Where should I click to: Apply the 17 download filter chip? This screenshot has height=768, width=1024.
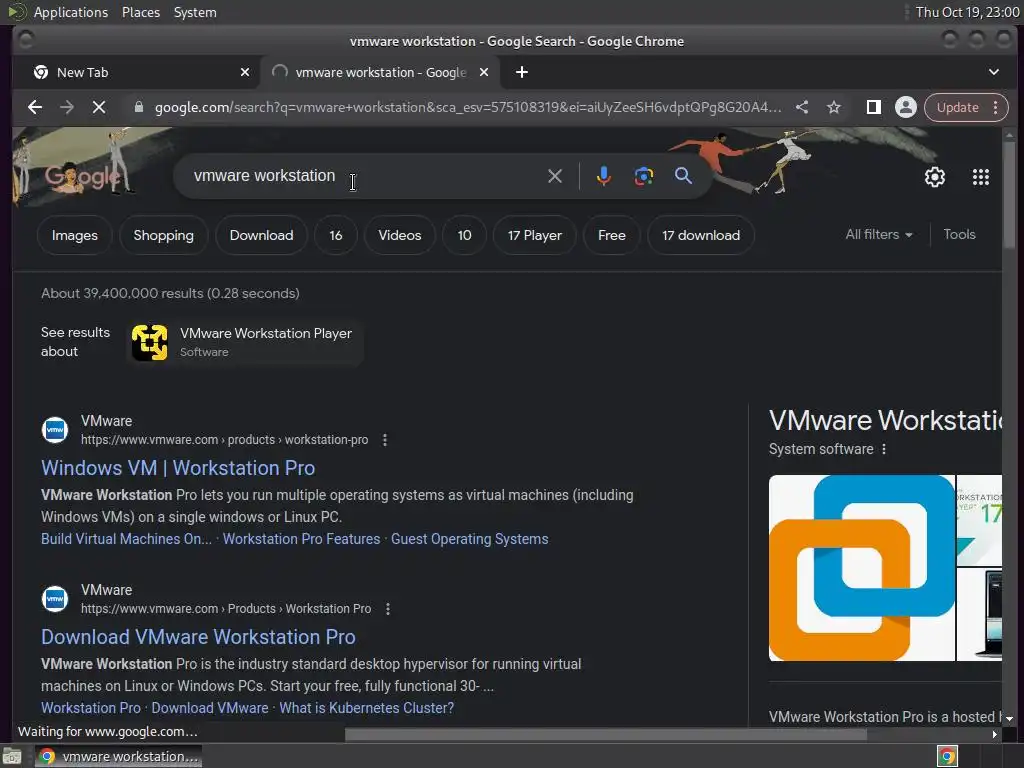701,236
